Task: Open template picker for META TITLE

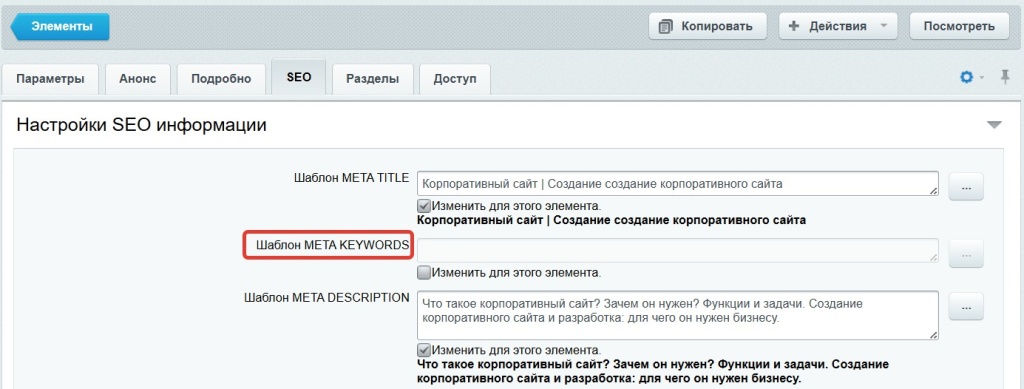Action: [x=966, y=187]
